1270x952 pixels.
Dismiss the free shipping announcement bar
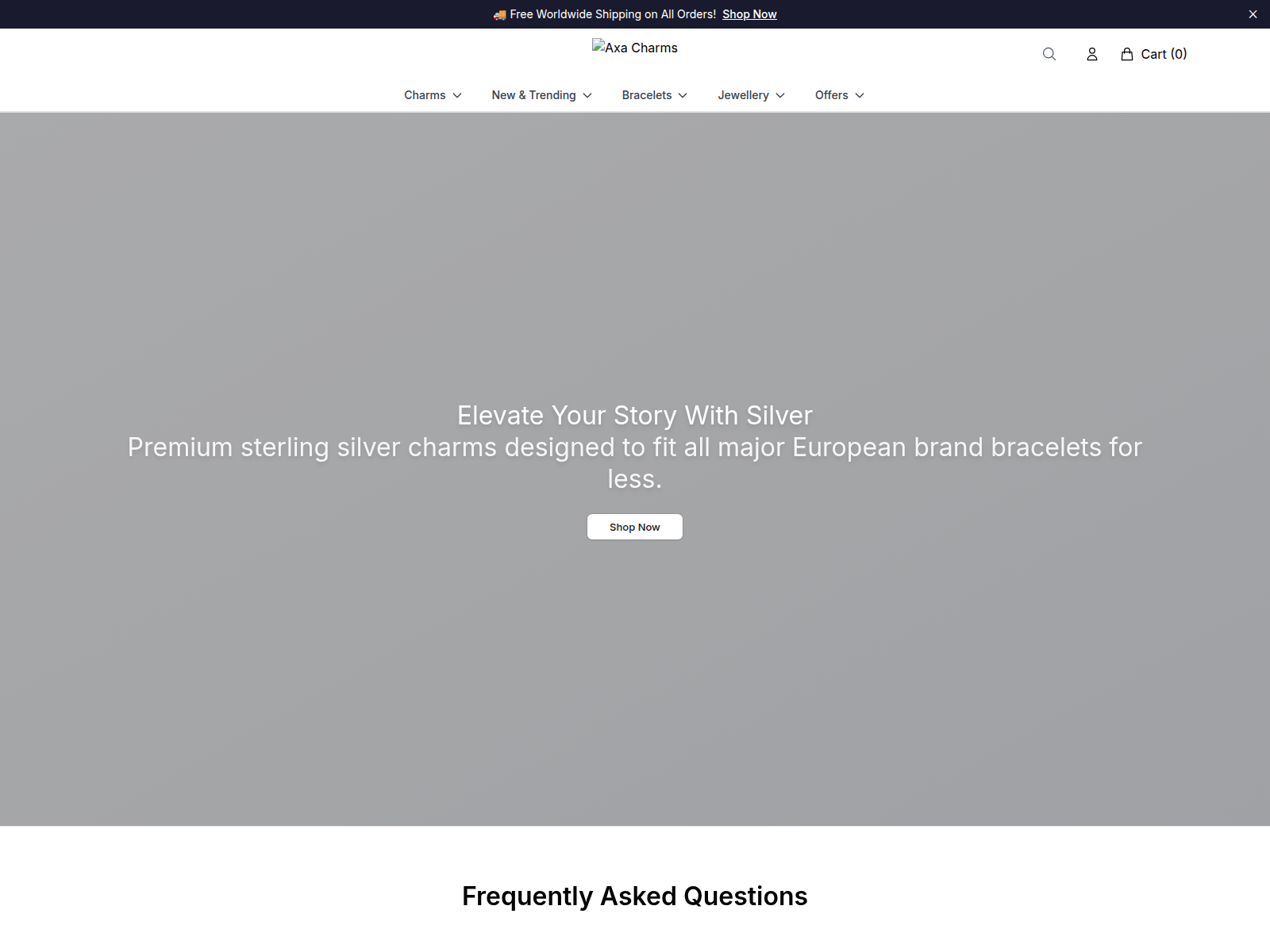pos(1253,14)
